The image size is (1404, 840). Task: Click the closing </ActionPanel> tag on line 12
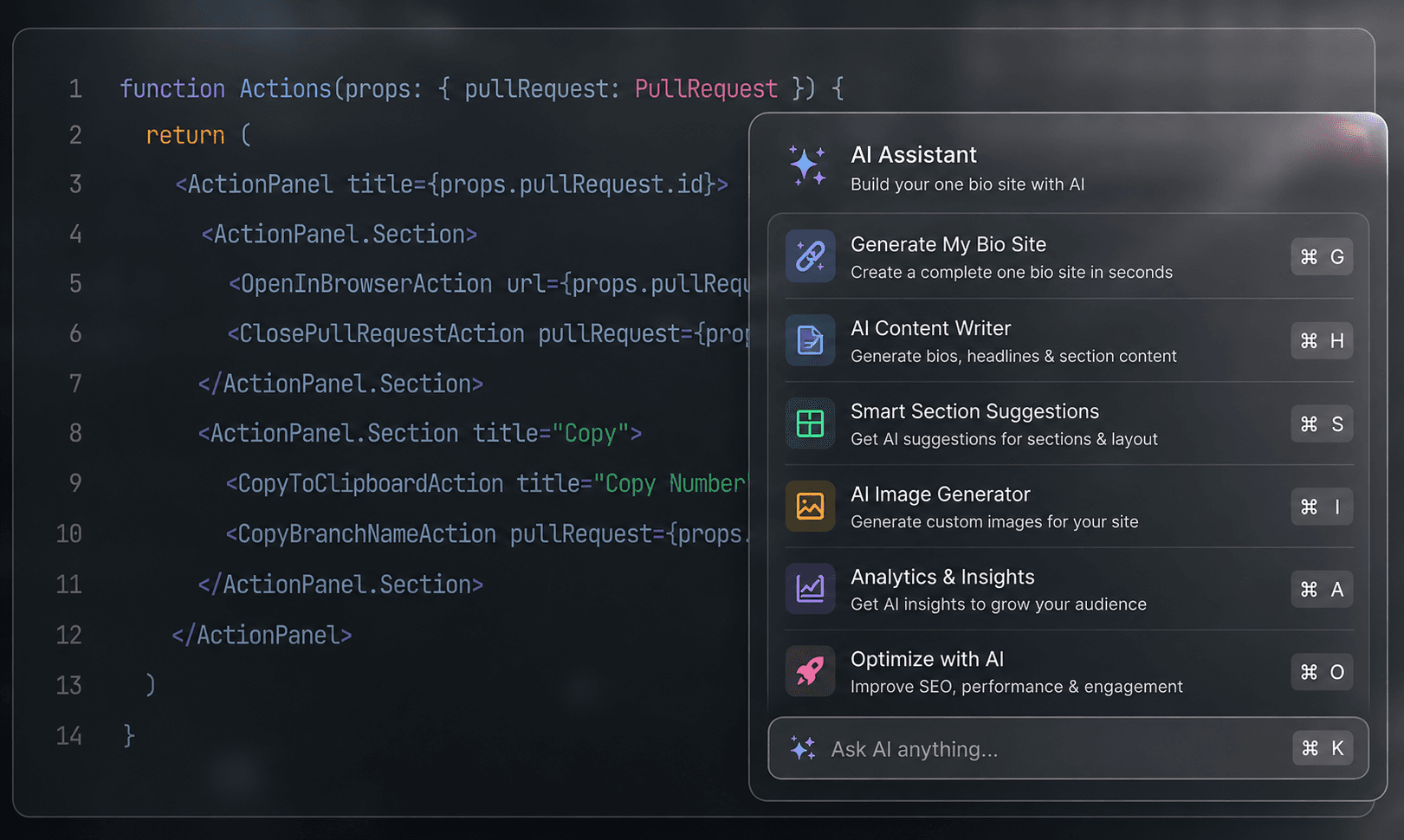click(262, 636)
